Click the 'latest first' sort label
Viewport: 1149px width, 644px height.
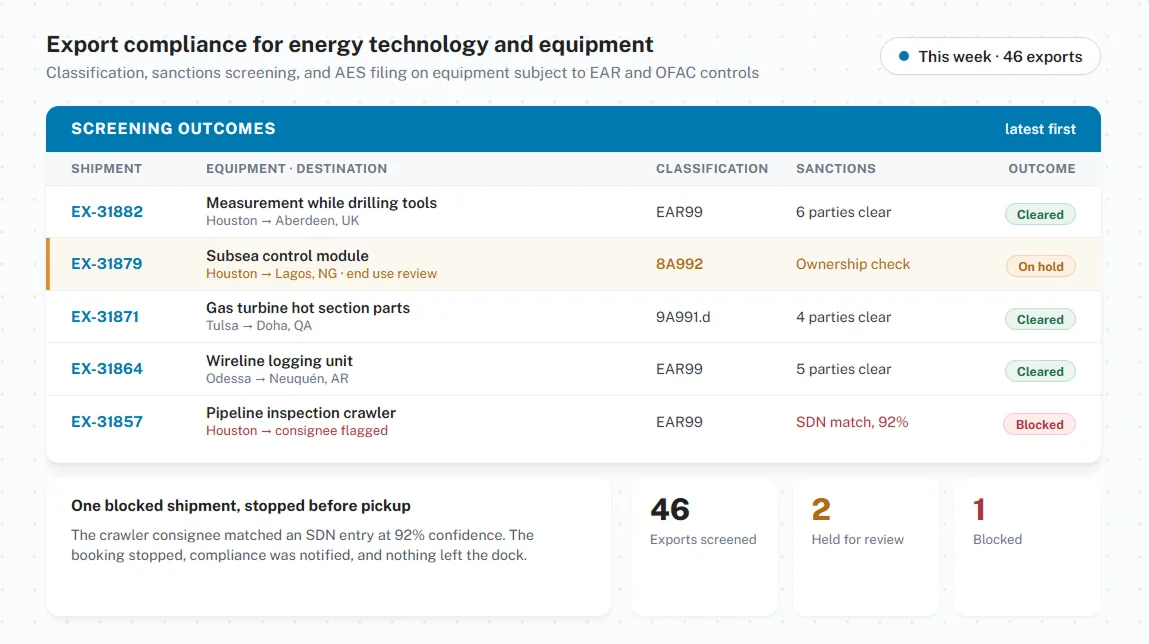pyautogui.click(x=1040, y=129)
